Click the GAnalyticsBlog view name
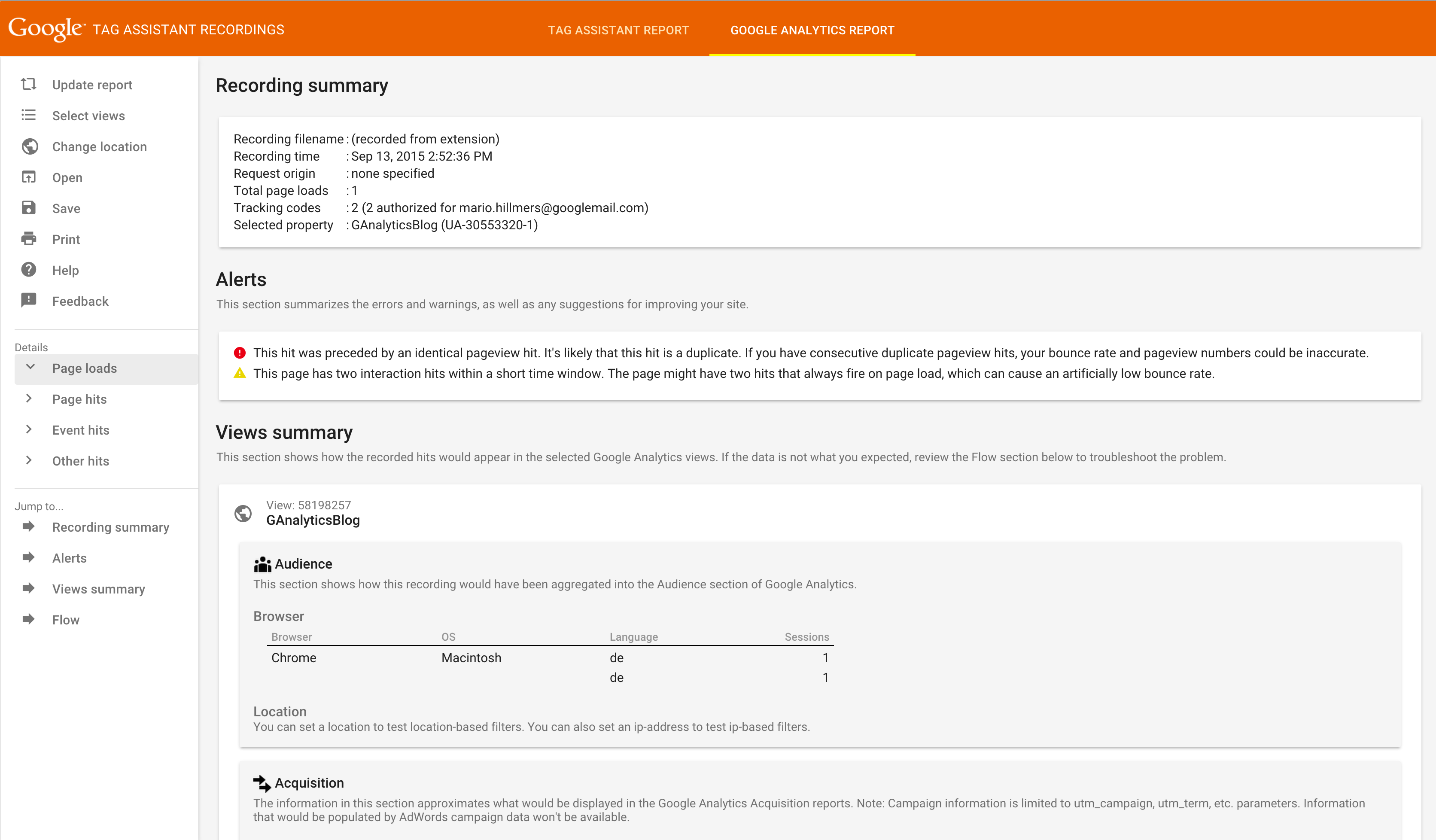 point(313,520)
